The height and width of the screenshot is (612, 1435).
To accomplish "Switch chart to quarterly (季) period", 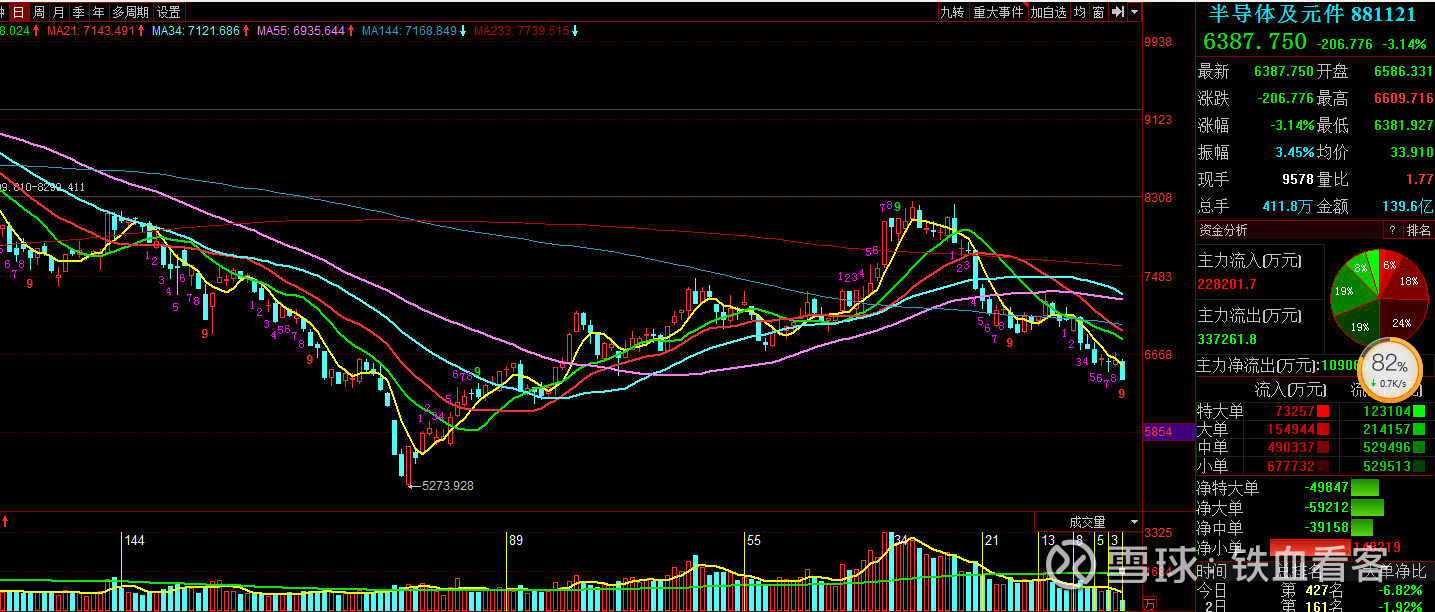I will pos(78,12).
